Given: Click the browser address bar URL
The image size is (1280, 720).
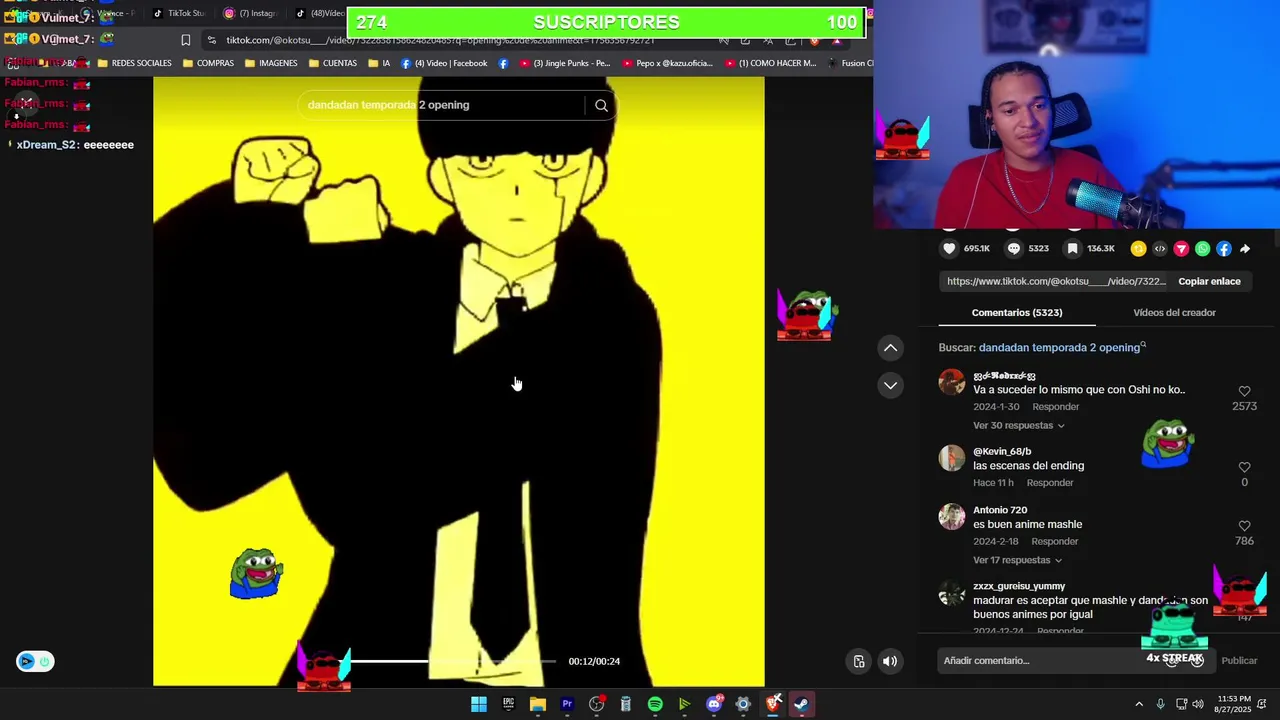Looking at the screenshot, I should pos(440,40).
